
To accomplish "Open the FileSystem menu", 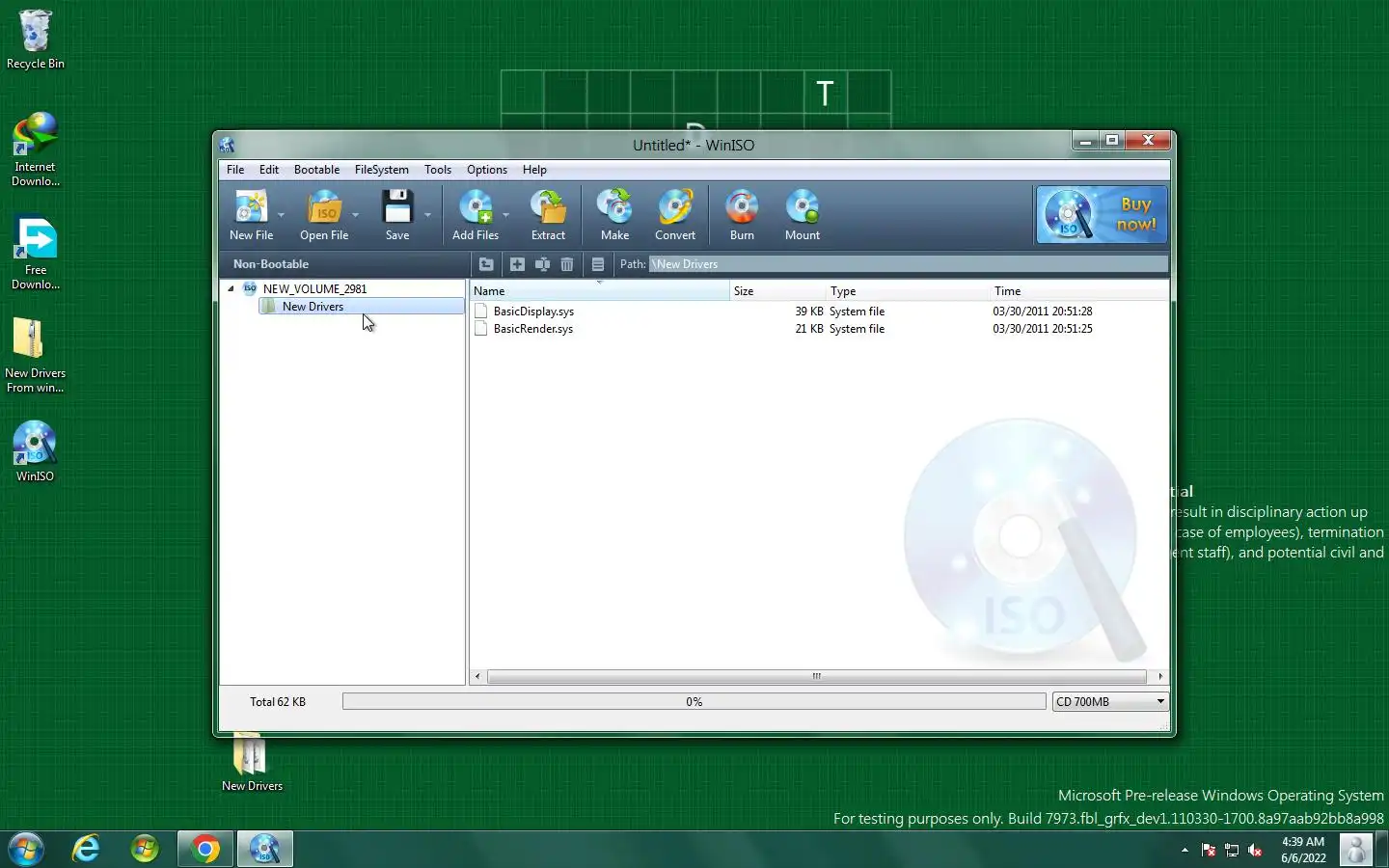I will pos(381,170).
